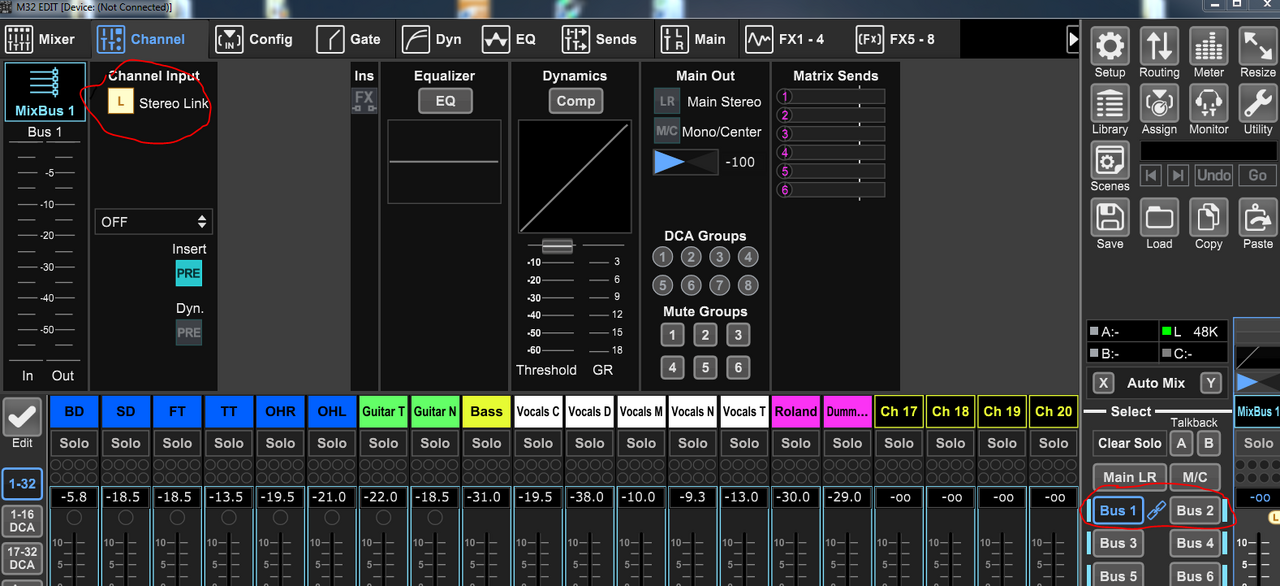Click the Dynamics compressor curve display

575,177
